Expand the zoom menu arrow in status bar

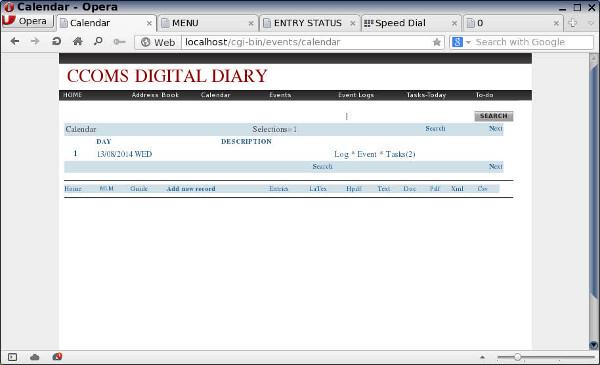tap(482, 357)
